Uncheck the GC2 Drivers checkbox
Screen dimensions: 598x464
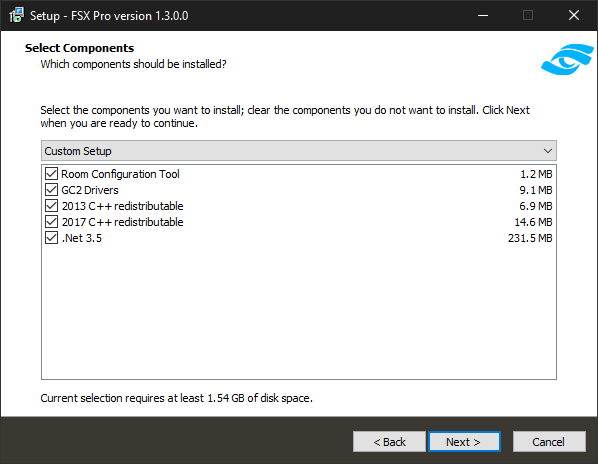[51, 189]
